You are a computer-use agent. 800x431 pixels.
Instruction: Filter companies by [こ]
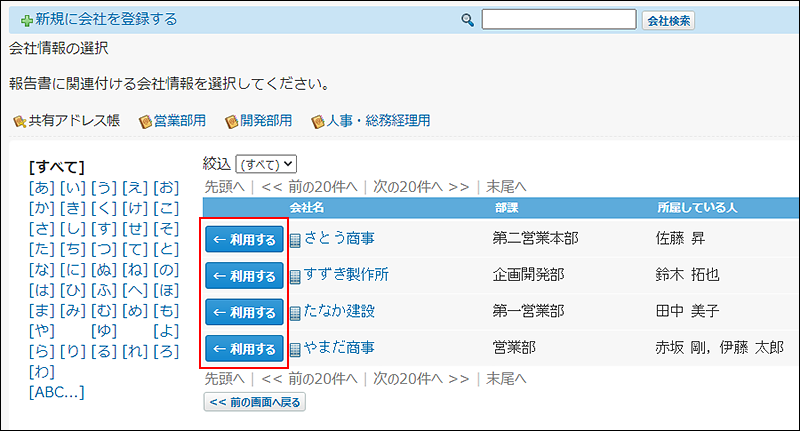point(166,208)
